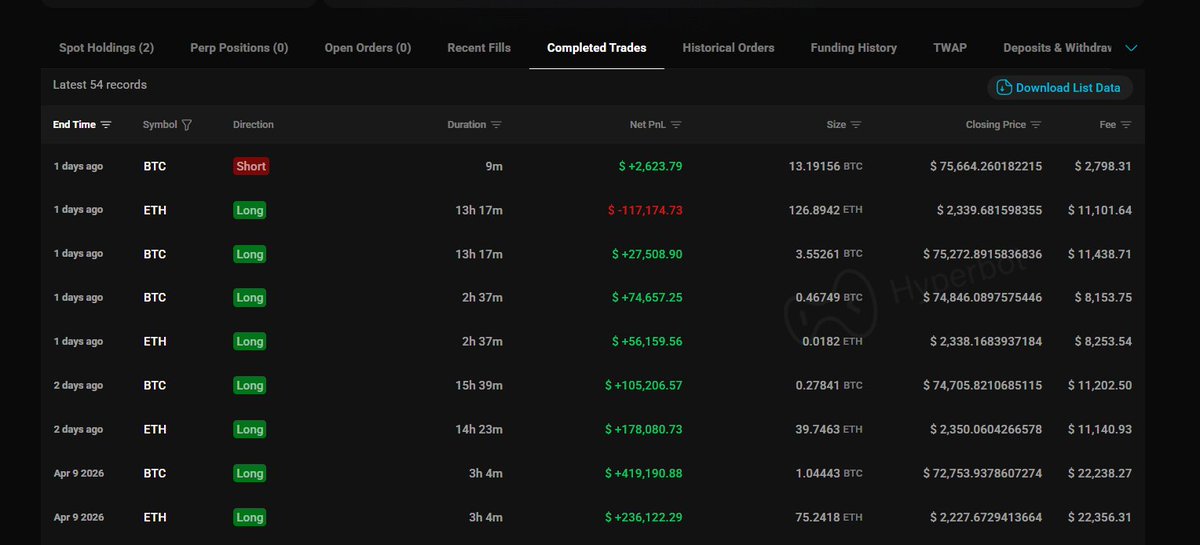1200x545 pixels.
Task: Click the Closing Price sort icon
Action: point(1036,125)
